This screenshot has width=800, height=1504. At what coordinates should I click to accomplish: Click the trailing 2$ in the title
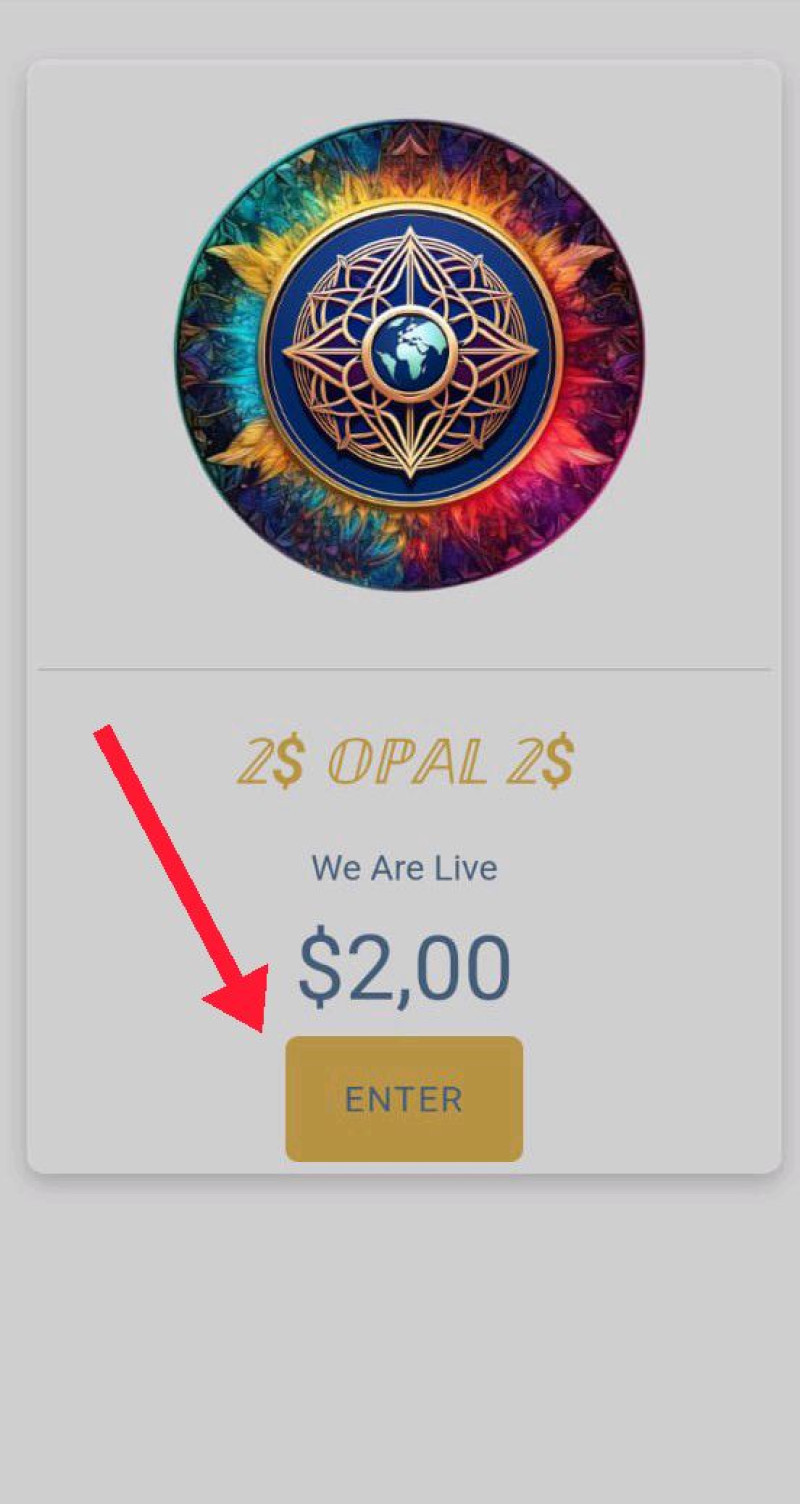[x=540, y=765]
